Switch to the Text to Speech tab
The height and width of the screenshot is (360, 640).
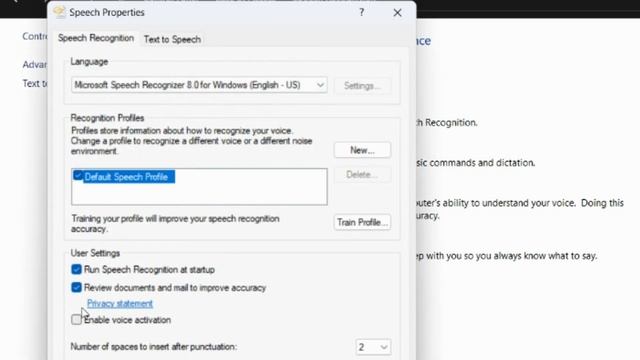[x=172, y=39]
